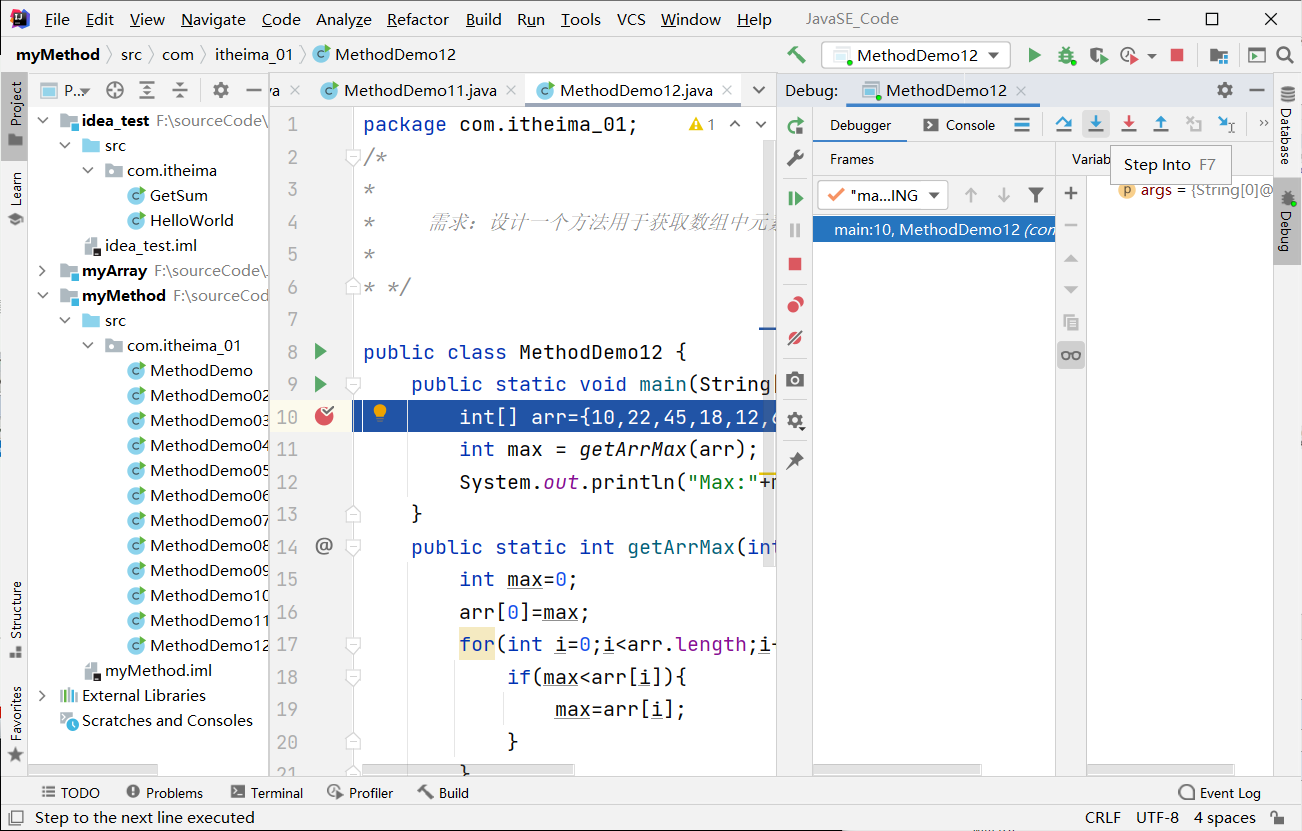
Task: Open the TODO tool window
Action: (70, 792)
